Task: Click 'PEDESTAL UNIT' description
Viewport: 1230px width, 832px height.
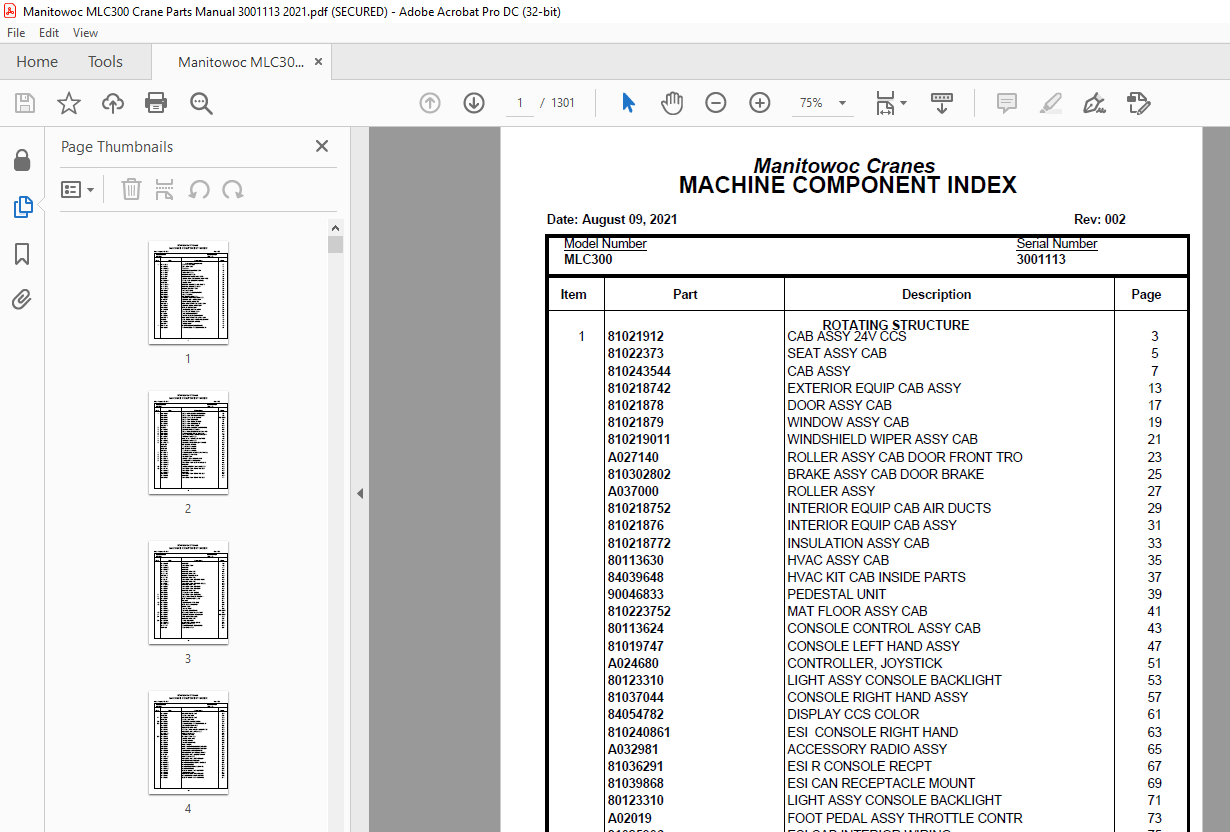Action: [x=836, y=594]
